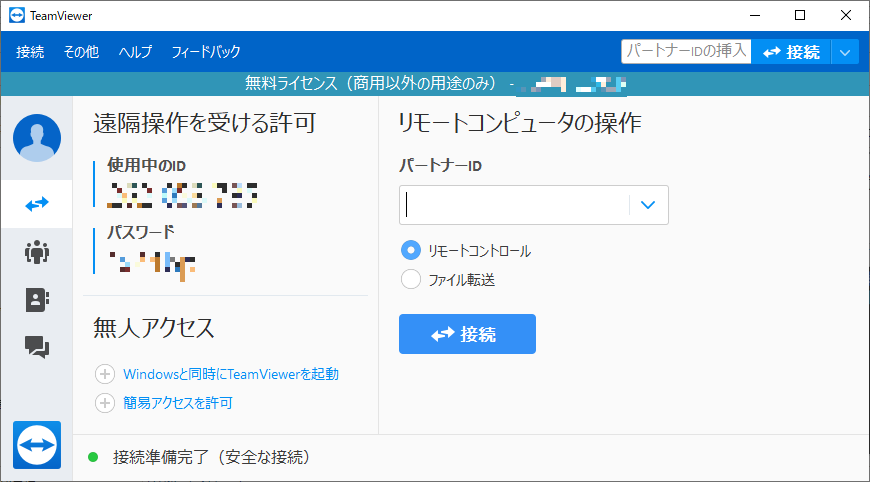870x482 pixels.
Task: Click the 接続準備完了（安全な接続） status text
Action: click(212, 457)
